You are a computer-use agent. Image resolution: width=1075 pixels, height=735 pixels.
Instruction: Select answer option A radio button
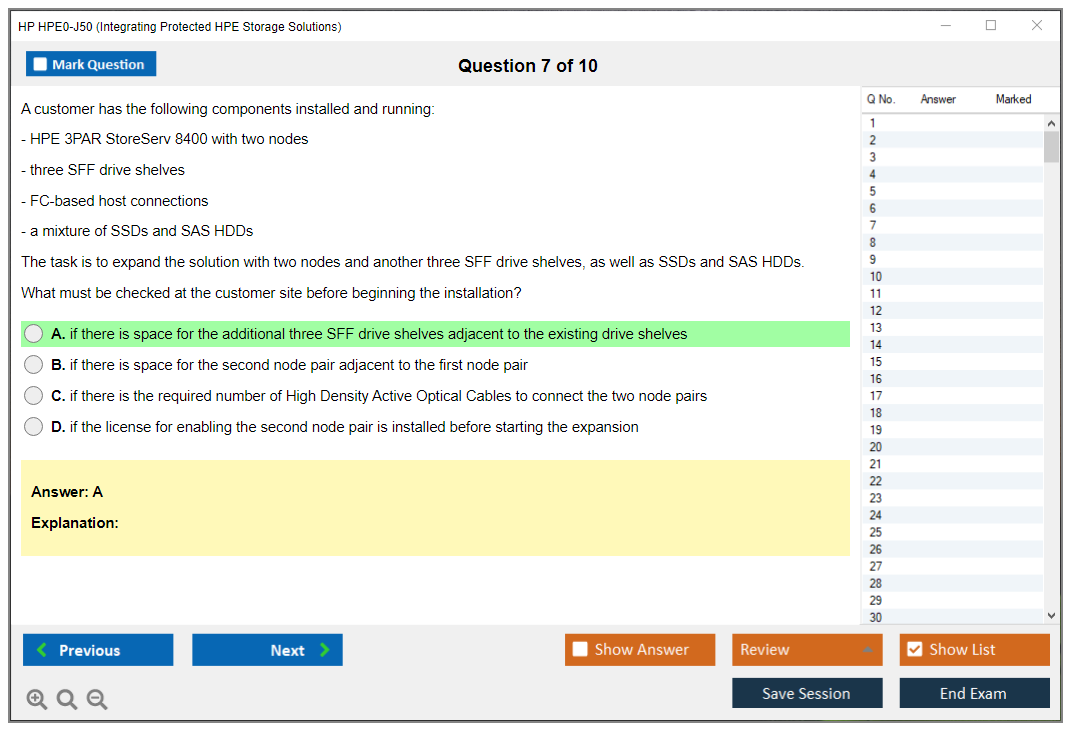click(x=34, y=334)
